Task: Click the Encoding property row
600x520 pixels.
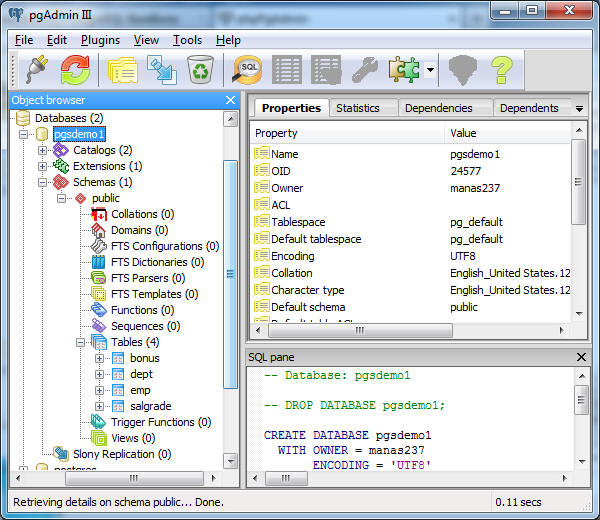Action: [x=411, y=256]
